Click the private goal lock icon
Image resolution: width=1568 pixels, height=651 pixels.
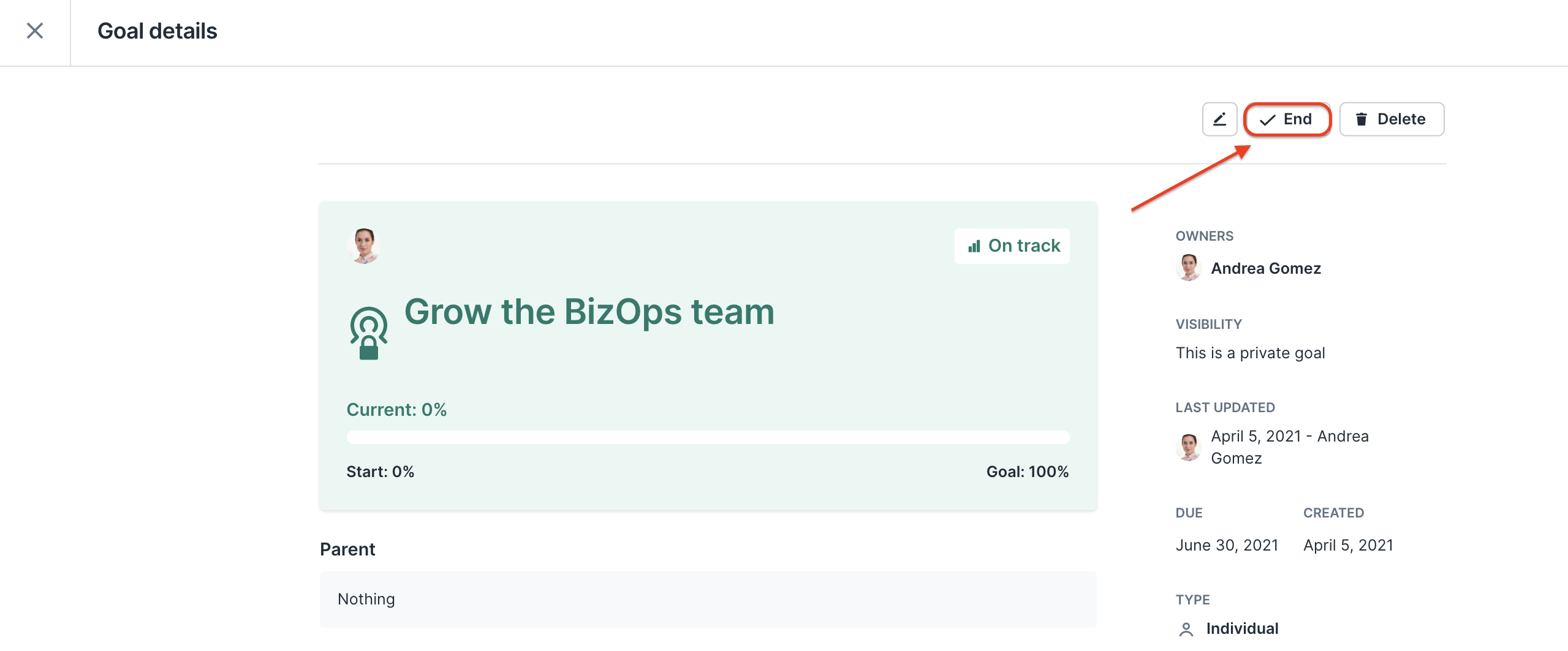369,334
